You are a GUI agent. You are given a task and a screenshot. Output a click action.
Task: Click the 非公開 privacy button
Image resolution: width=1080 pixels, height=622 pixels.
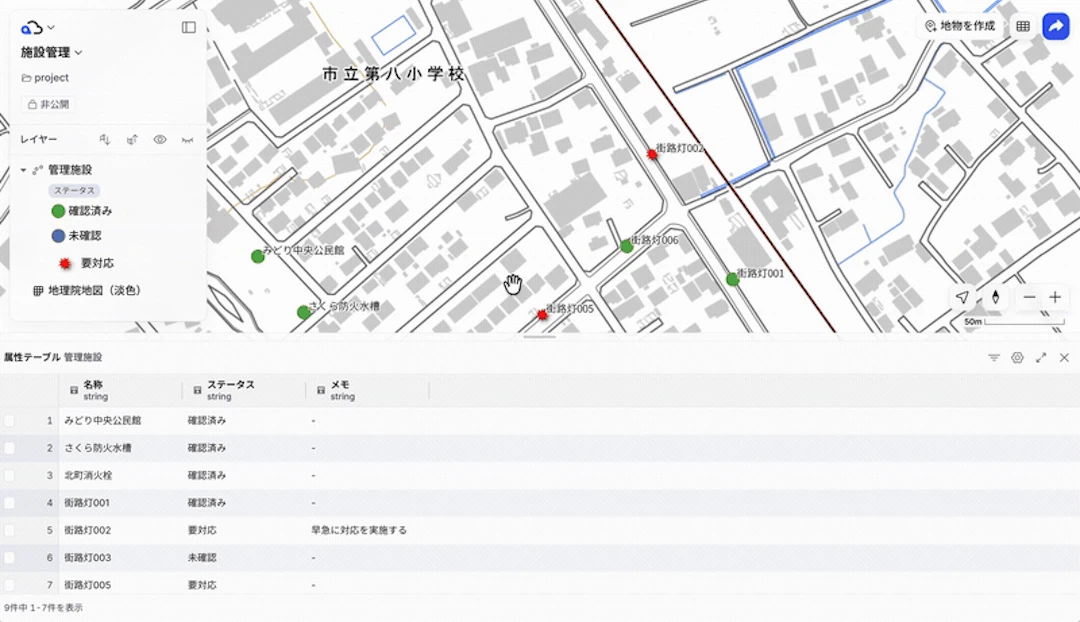tap(48, 104)
